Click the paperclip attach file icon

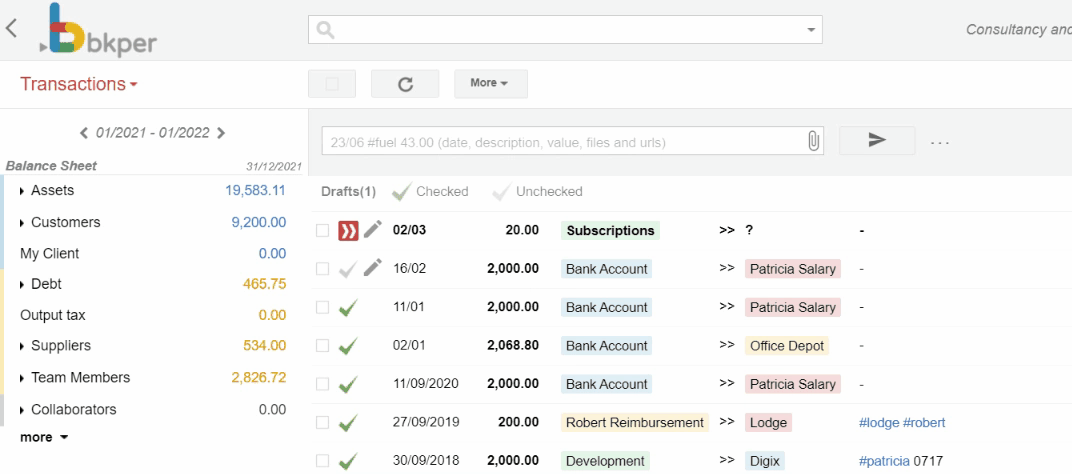tap(814, 142)
